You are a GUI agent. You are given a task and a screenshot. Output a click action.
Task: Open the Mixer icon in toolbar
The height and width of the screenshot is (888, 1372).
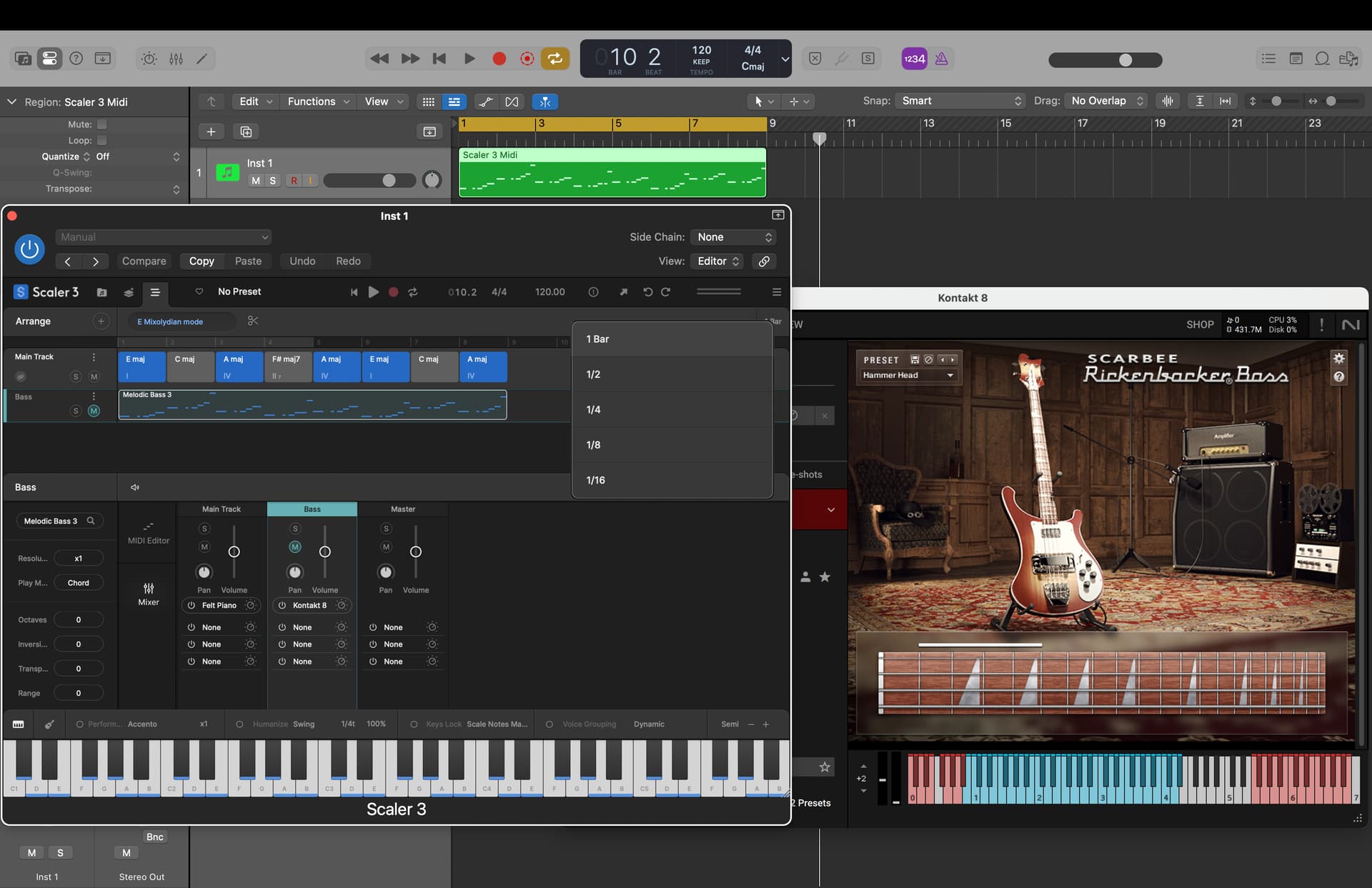(x=176, y=59)
